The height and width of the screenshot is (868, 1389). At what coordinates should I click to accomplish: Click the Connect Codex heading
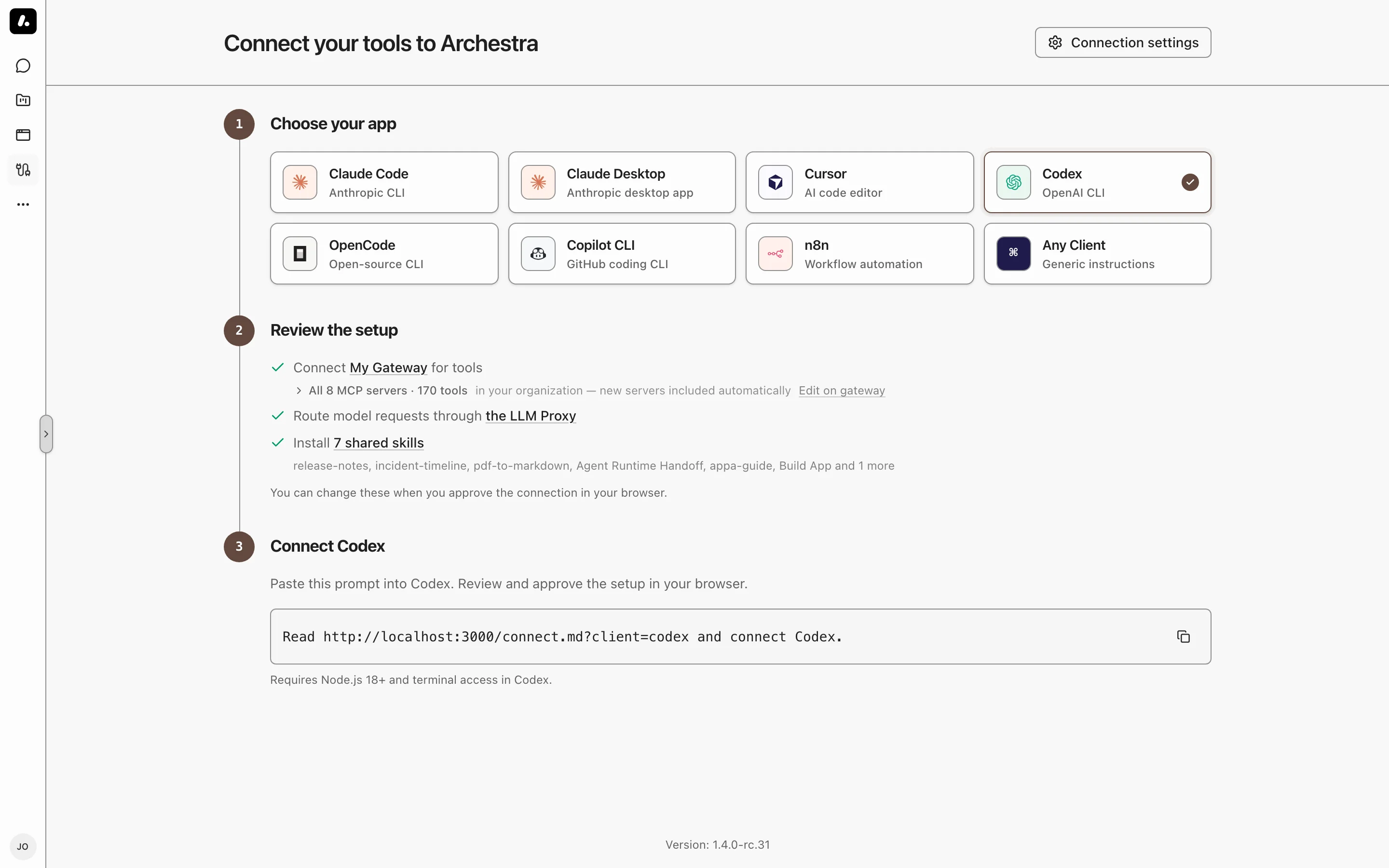(x=327, y=546)
